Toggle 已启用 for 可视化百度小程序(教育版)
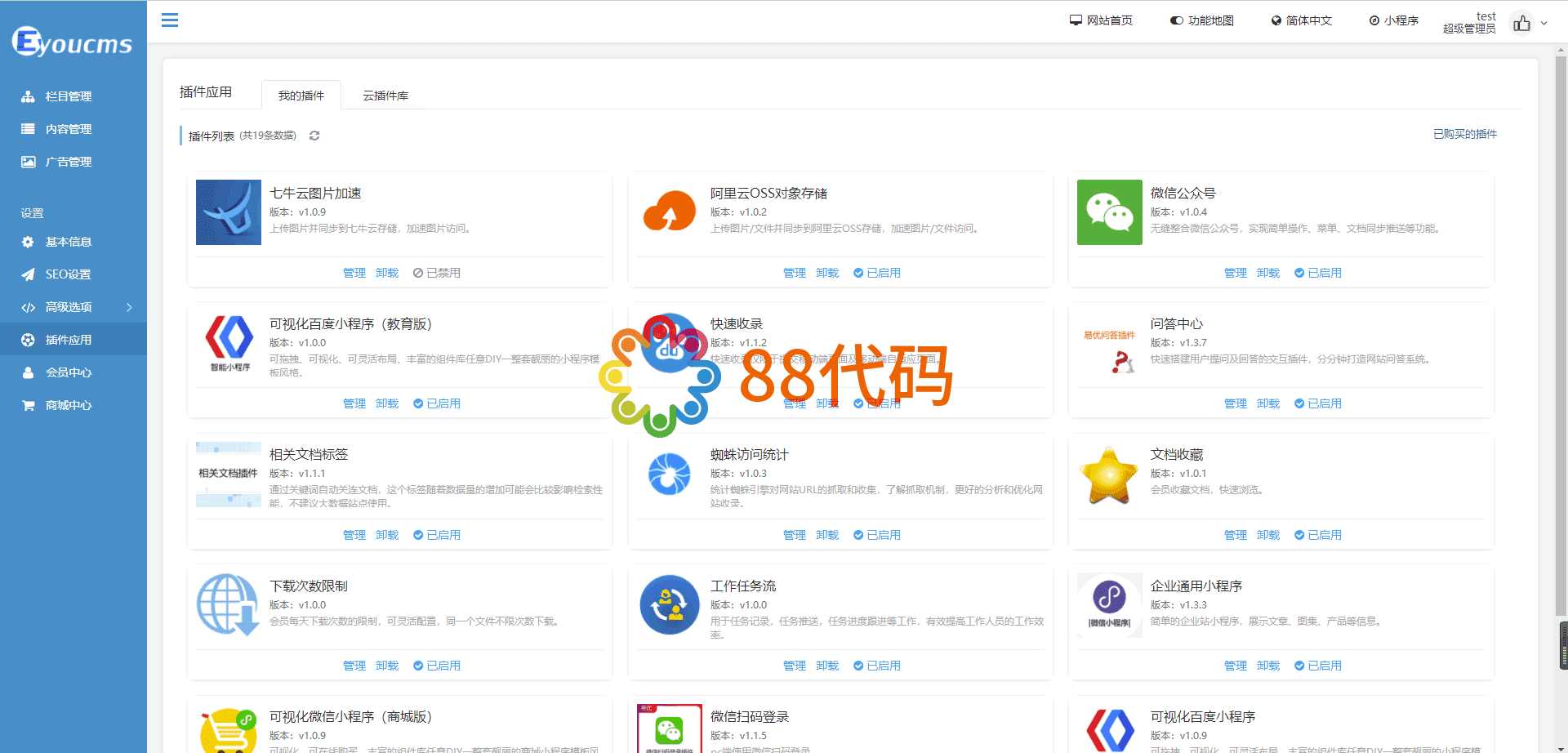This screenshot has height=753, width=1568. pos(437,403)
